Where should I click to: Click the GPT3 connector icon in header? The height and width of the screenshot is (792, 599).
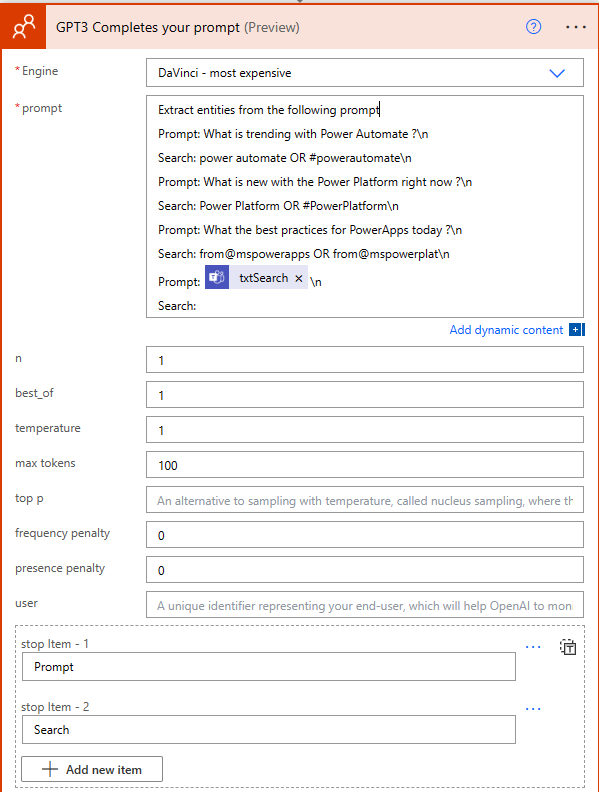tap(23, 27)
